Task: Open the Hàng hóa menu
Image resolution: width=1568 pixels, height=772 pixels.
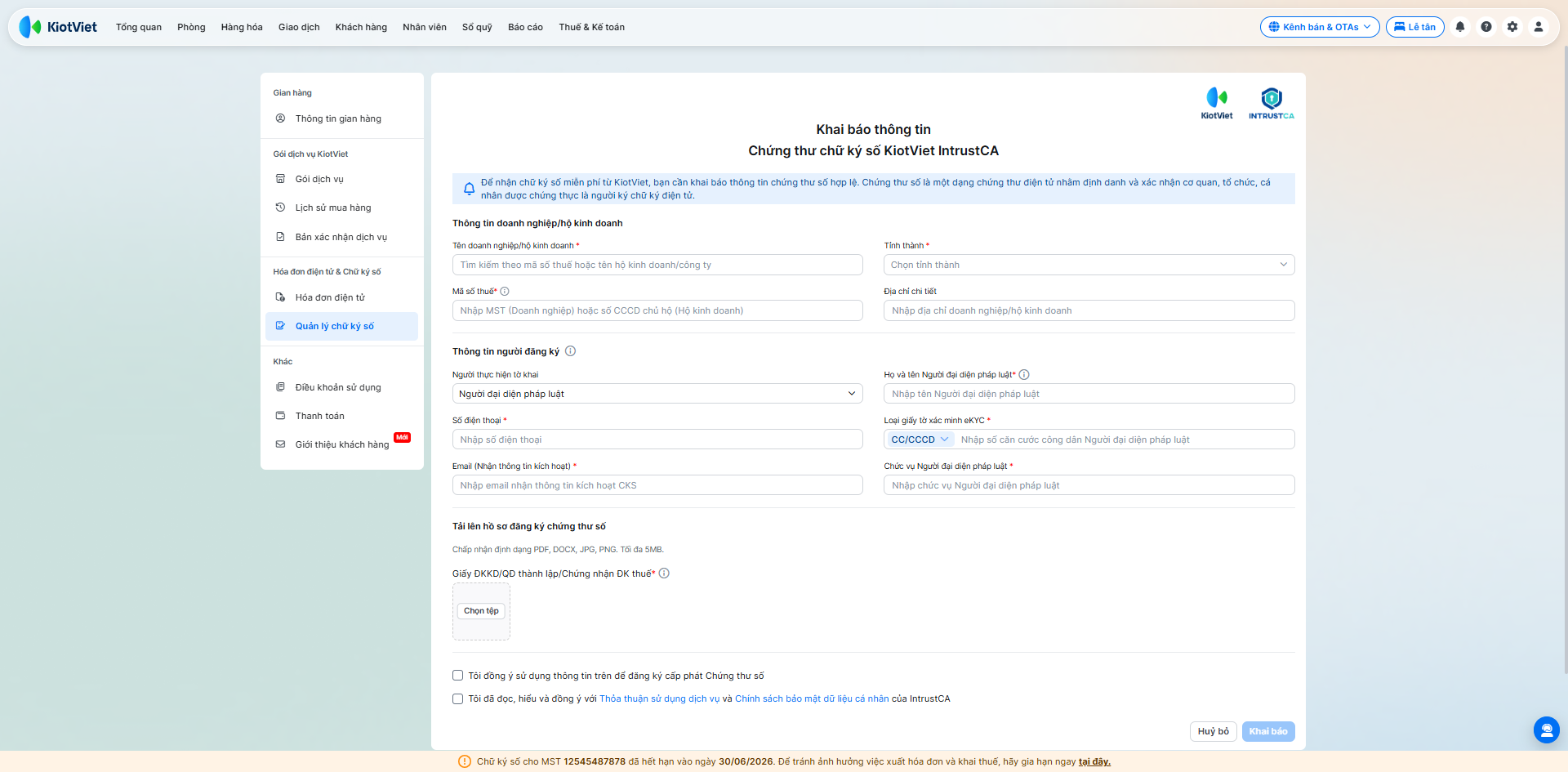Action: tap(242, 27)
